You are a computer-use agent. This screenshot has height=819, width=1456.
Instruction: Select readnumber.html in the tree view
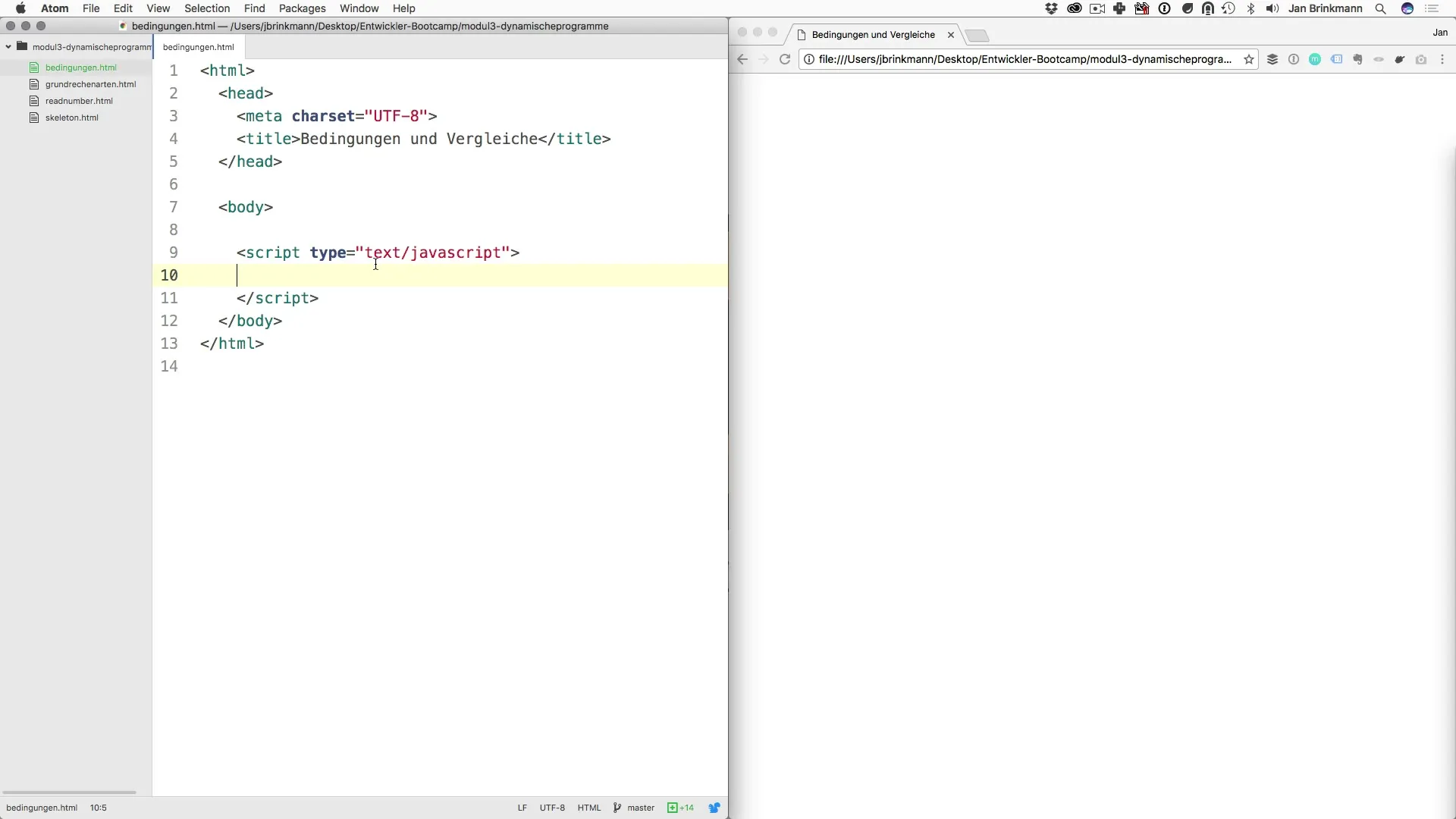click(x=79, y=101)
